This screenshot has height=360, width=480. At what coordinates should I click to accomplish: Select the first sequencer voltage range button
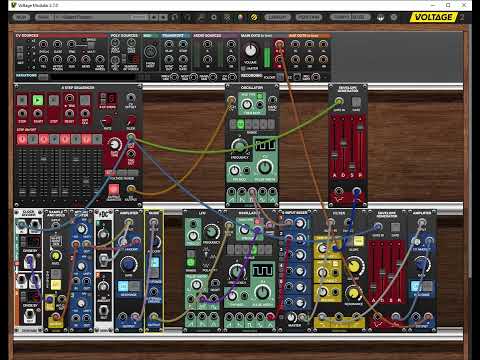click(x=109, y=172)
